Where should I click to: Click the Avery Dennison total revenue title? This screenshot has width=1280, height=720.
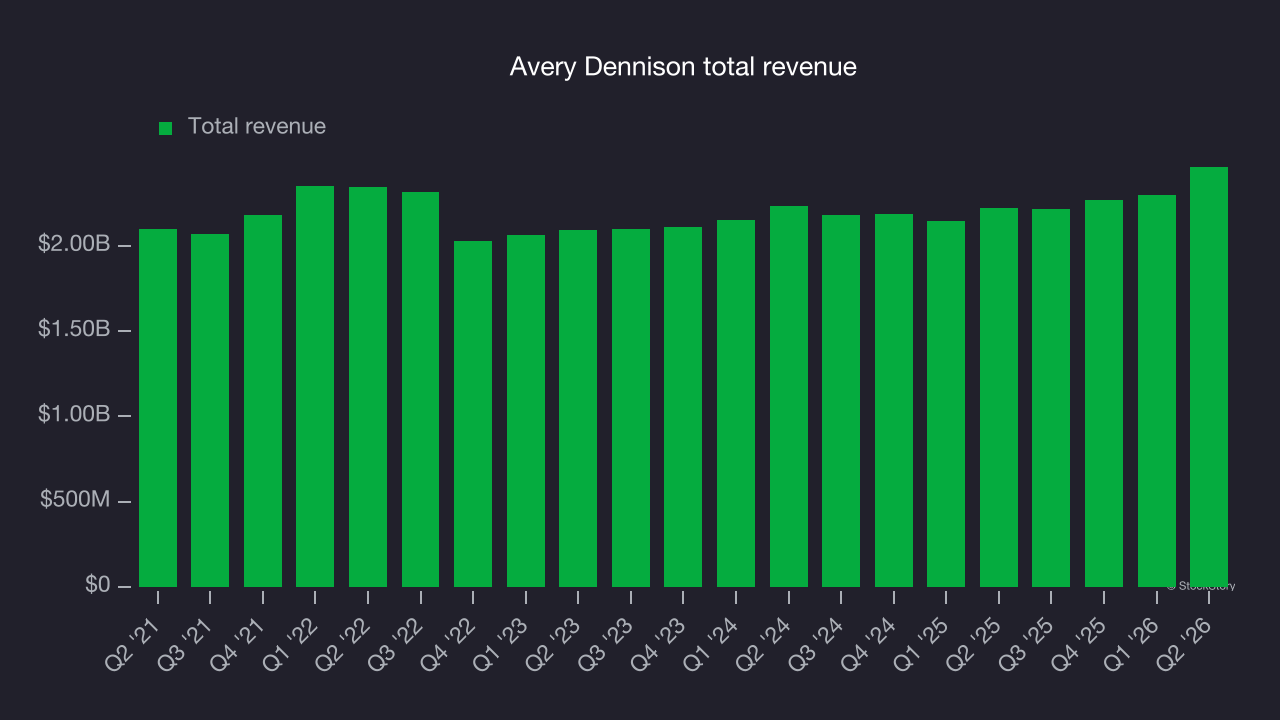click(x=683, y=67)
